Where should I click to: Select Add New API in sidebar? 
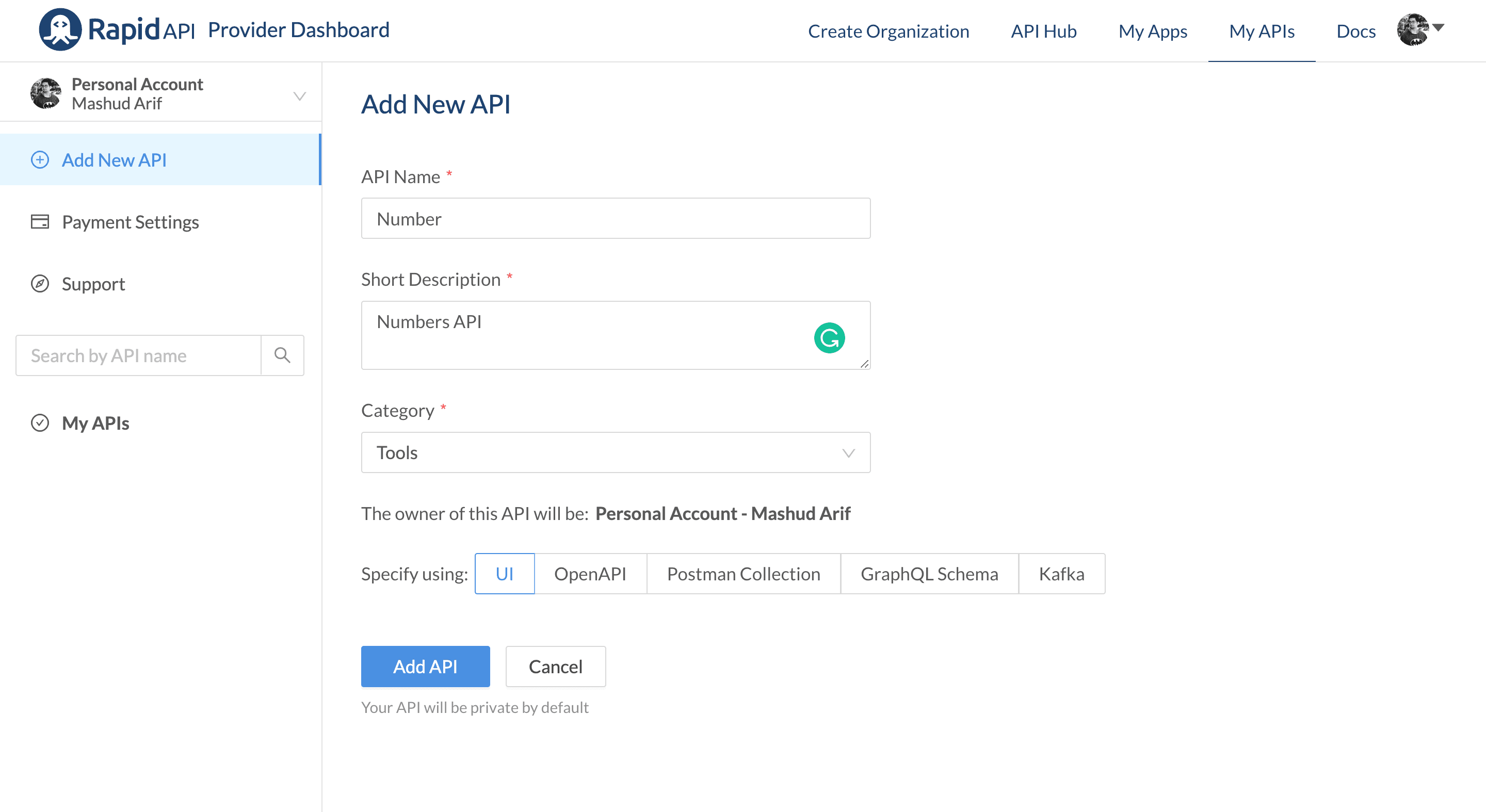(x=160, y=160)
